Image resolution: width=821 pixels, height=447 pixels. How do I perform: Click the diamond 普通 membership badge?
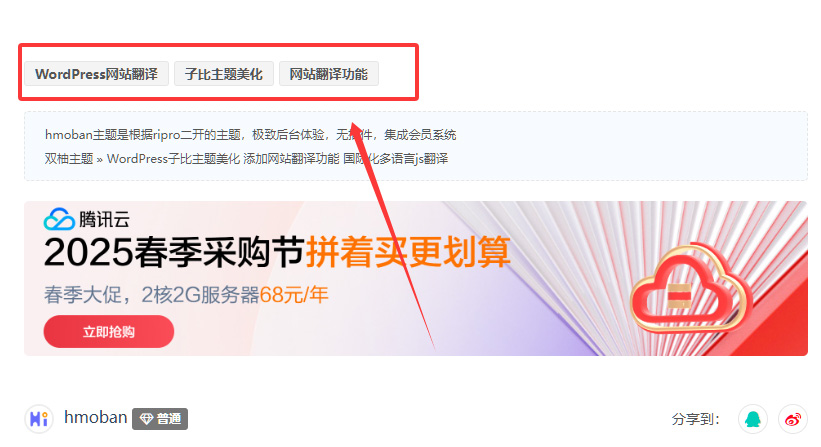tap(160, 419)
